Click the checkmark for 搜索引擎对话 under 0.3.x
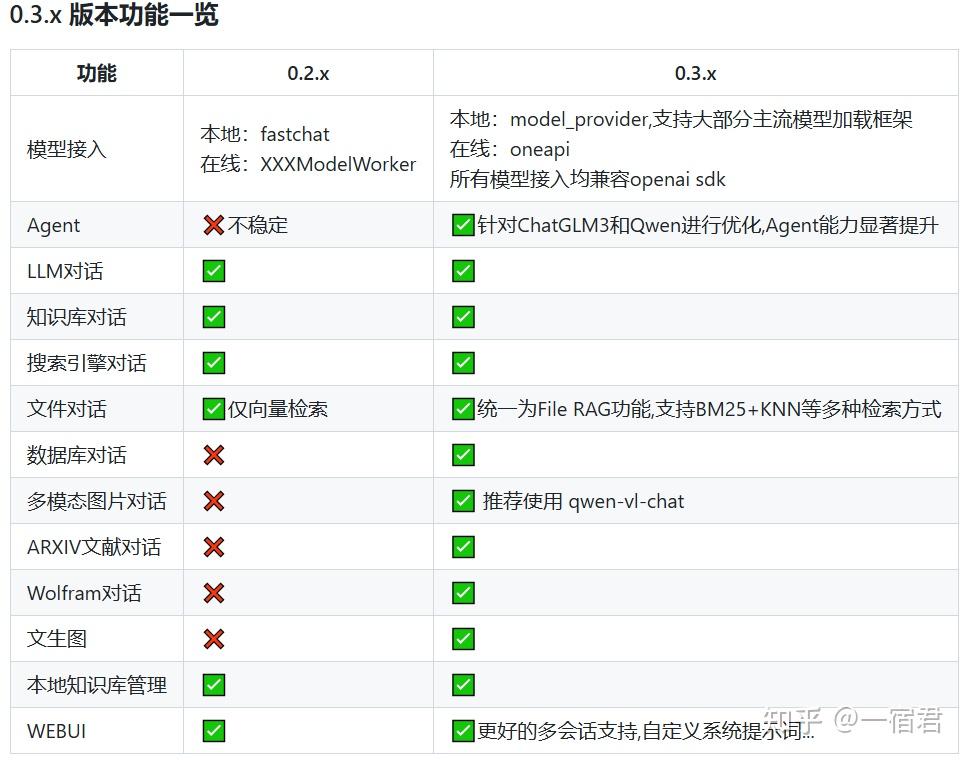968x760 pixels. [462, 362]
